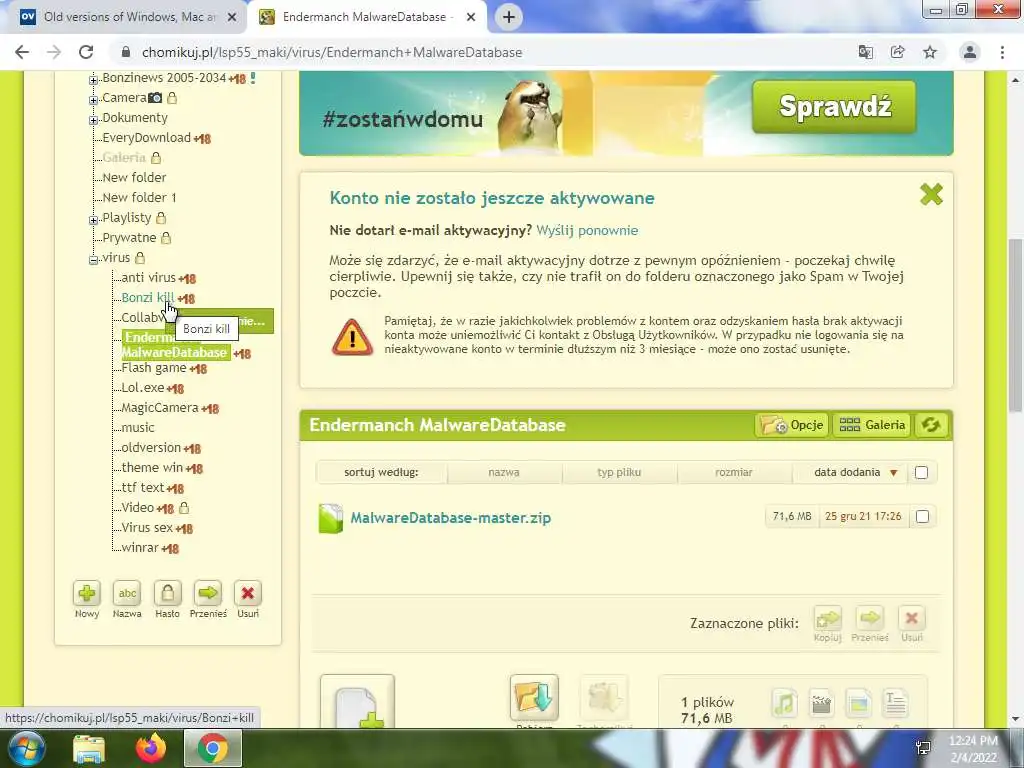The width and height of the screenshot is (1024, 768).
Task: Reload the page
Action: [x=86, y=52]
